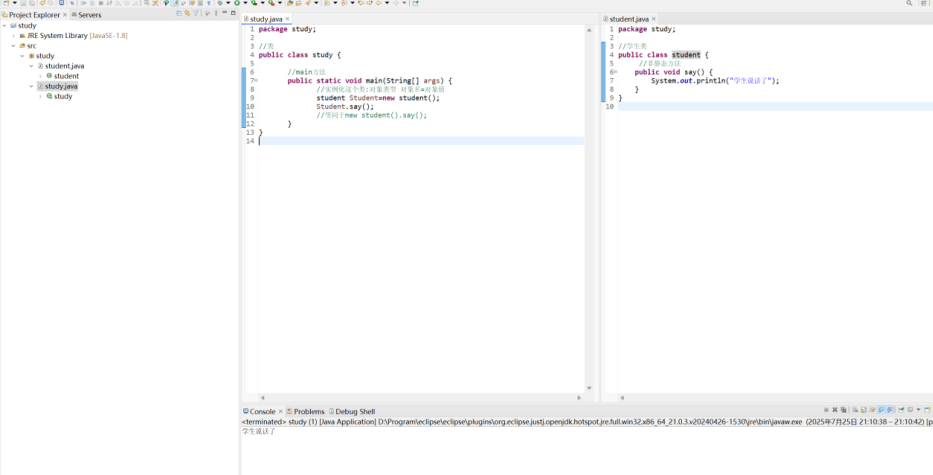Click 'Student.say();' on line 10
The width and height of the screenshot is (933, 475).
click(x=345, y=107)
